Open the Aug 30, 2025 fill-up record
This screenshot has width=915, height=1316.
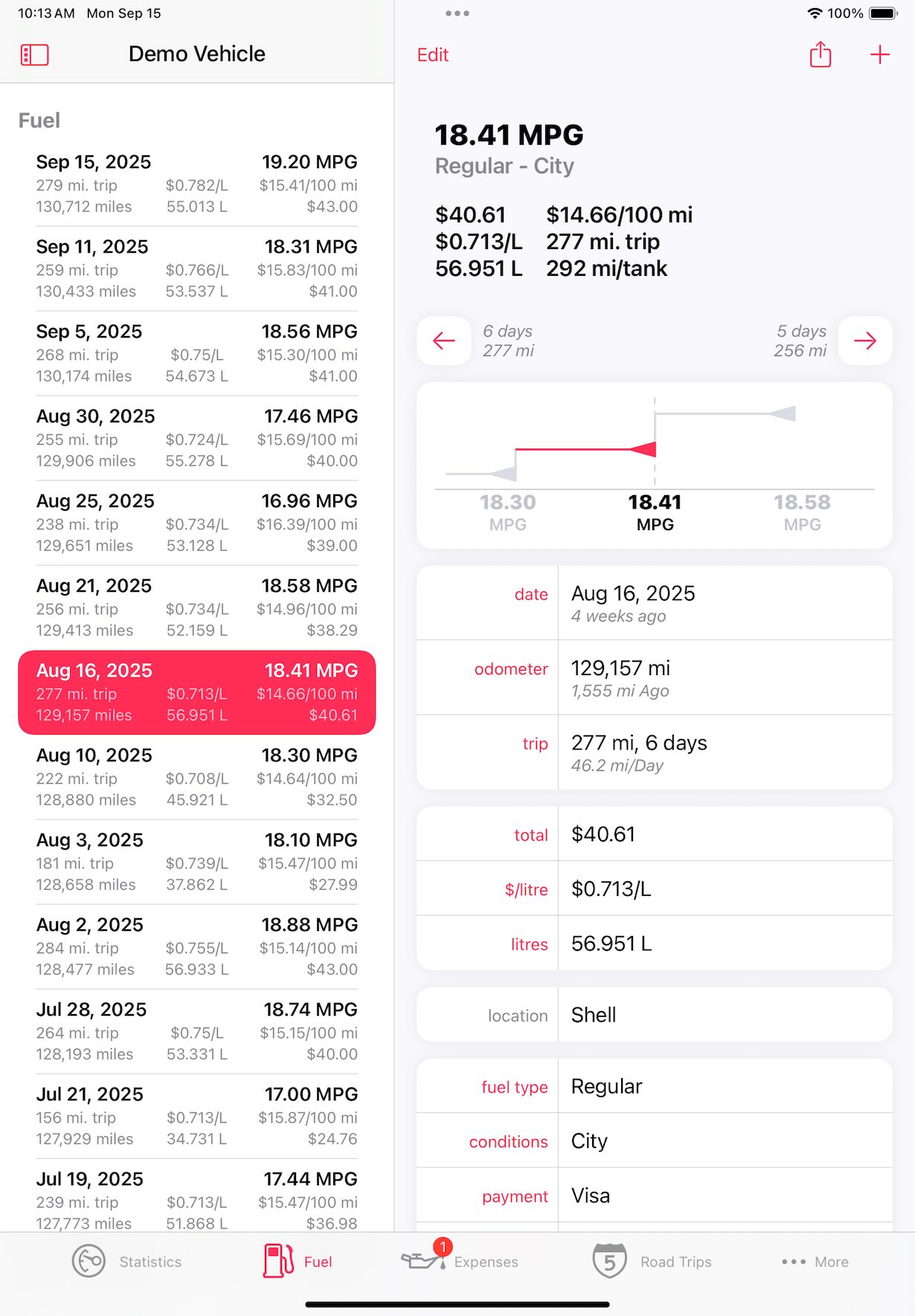tap(197, 438)
